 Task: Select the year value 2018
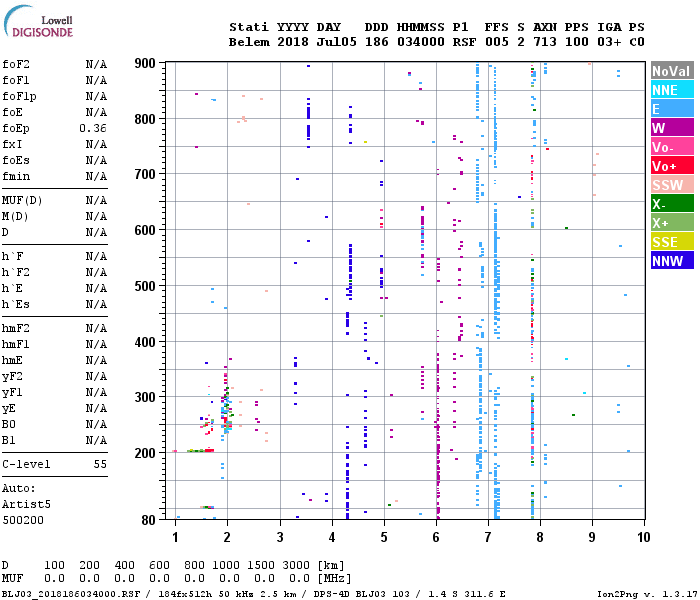click(x=293, y=42)
